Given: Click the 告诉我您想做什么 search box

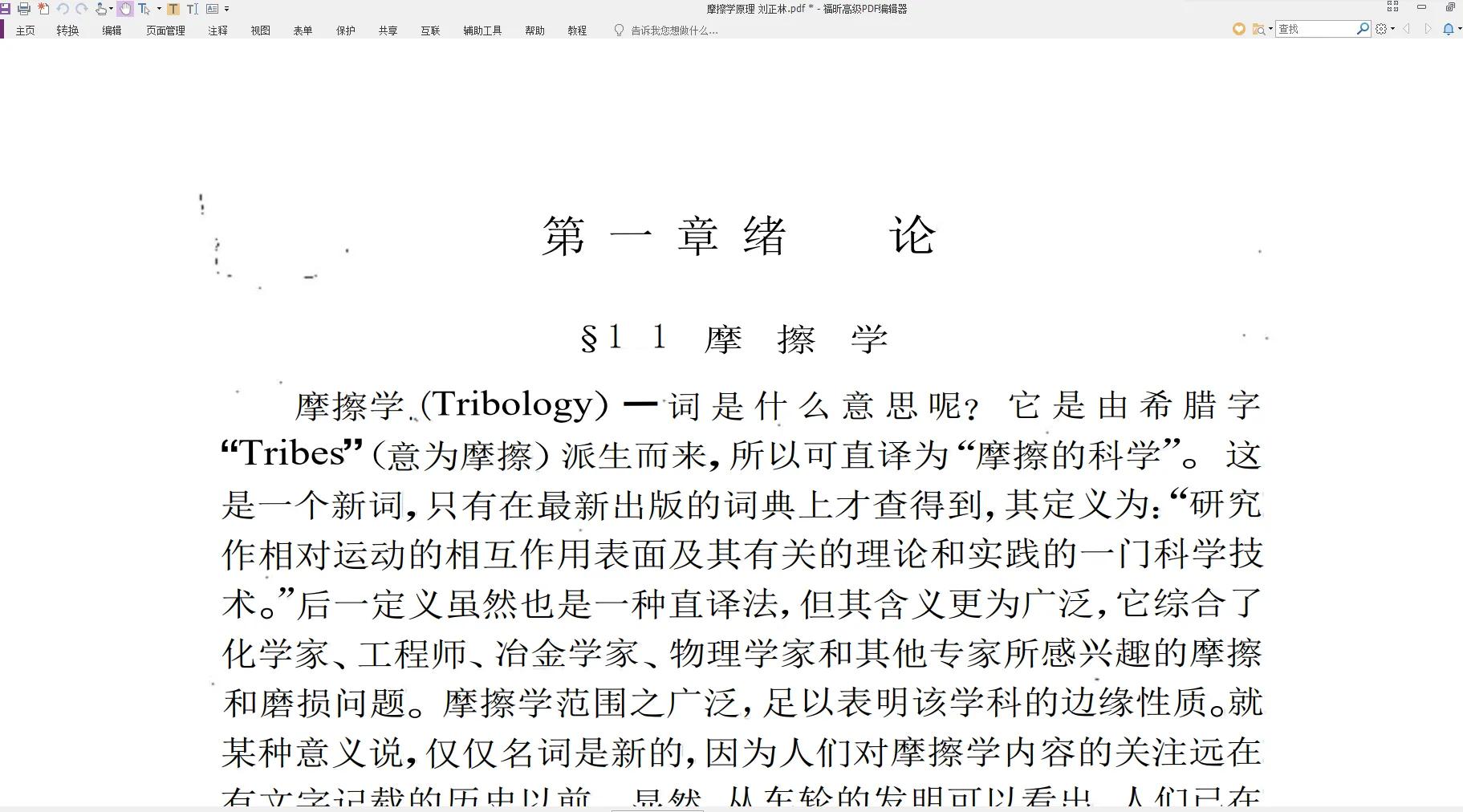Looking at the screenshot, I should click(666, 30).
